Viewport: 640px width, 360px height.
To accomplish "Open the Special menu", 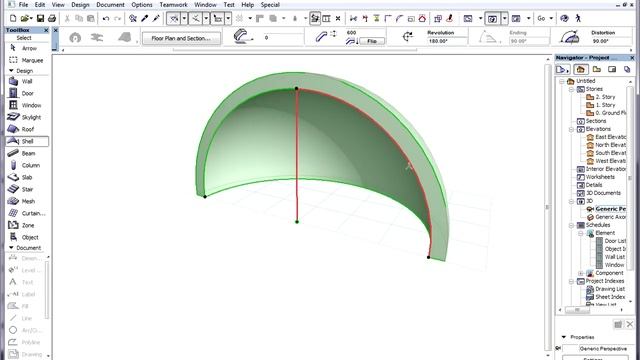I will click(x=270, y=5).
